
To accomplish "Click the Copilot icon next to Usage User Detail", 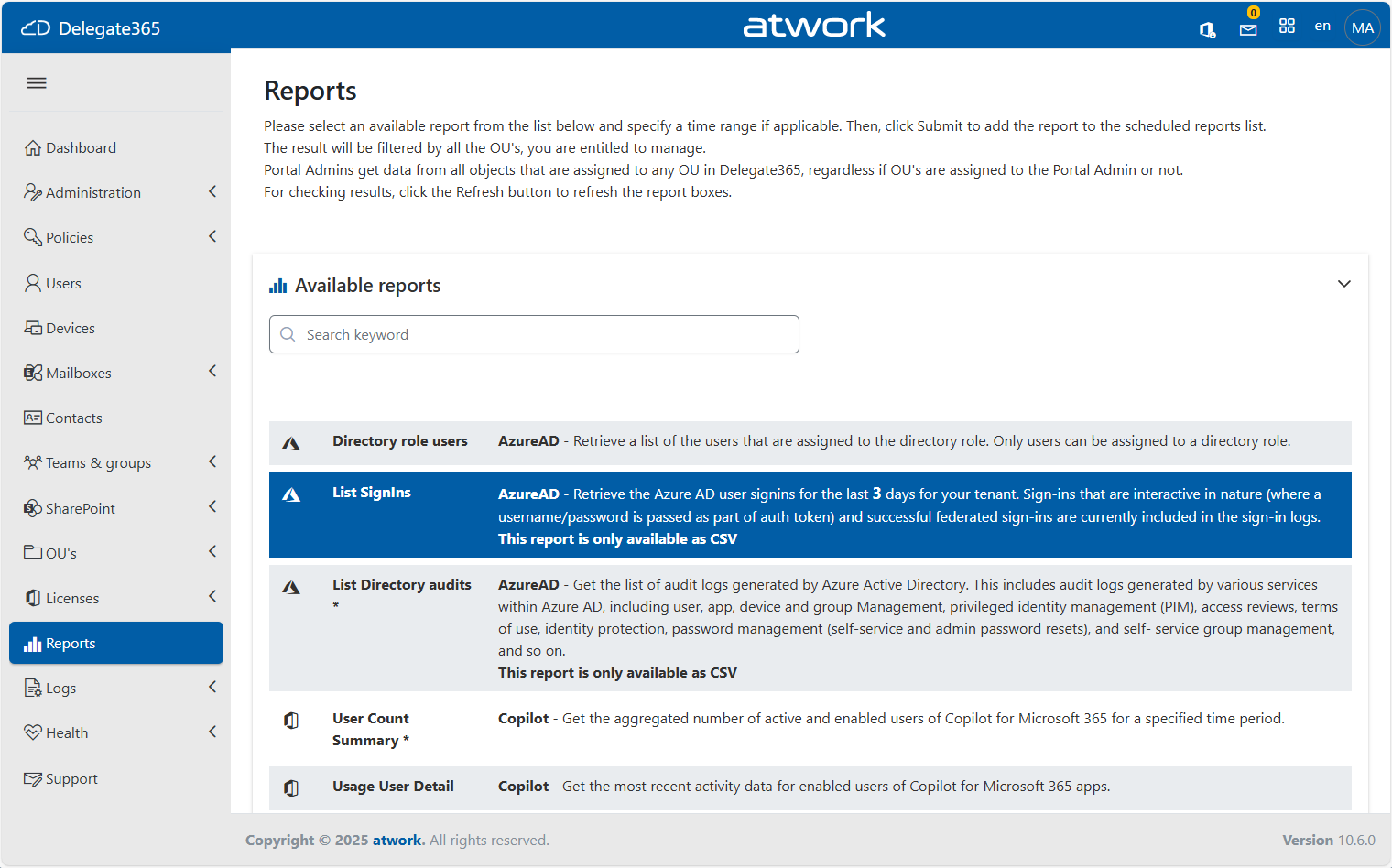I will (291, 788).
